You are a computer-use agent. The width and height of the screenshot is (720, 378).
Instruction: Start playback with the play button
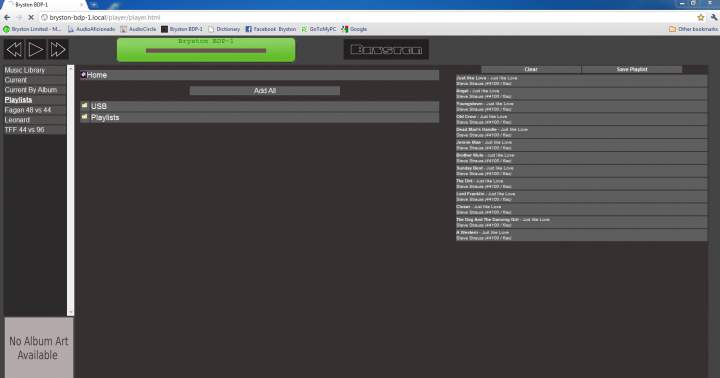point(36,50)
